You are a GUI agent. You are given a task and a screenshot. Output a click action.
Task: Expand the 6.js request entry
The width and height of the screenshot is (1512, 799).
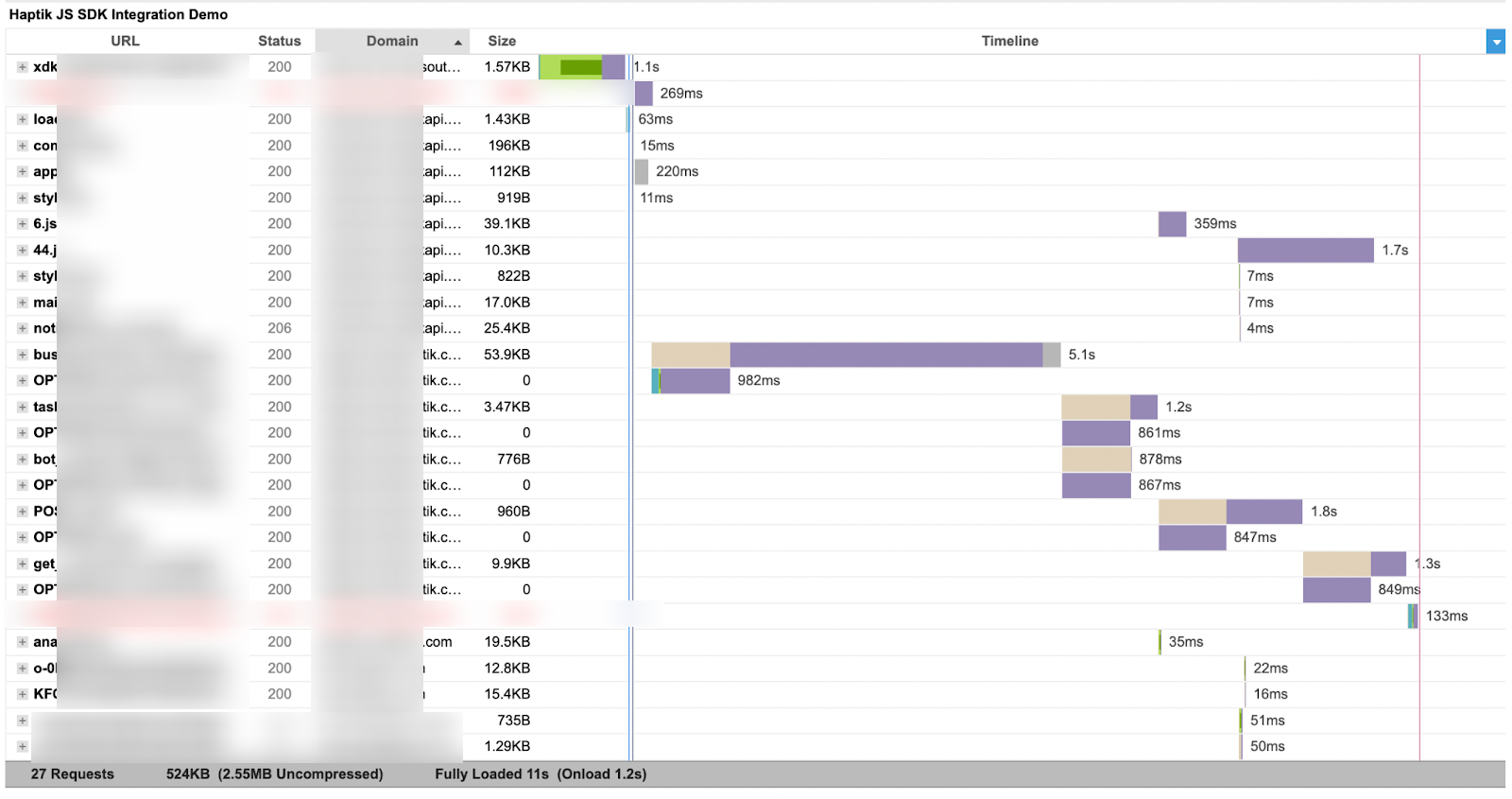(22, 224)
